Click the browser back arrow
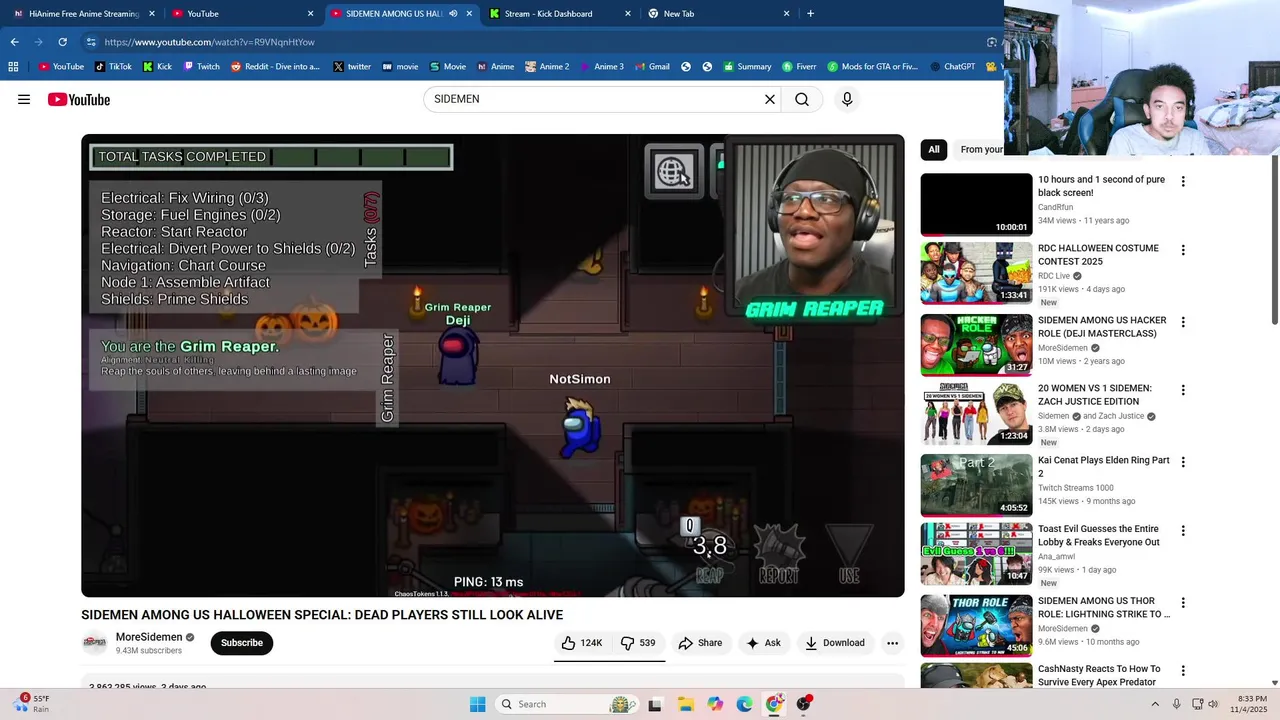The image size is (1280, 720). pyautogui.click(x=15, y=42)
